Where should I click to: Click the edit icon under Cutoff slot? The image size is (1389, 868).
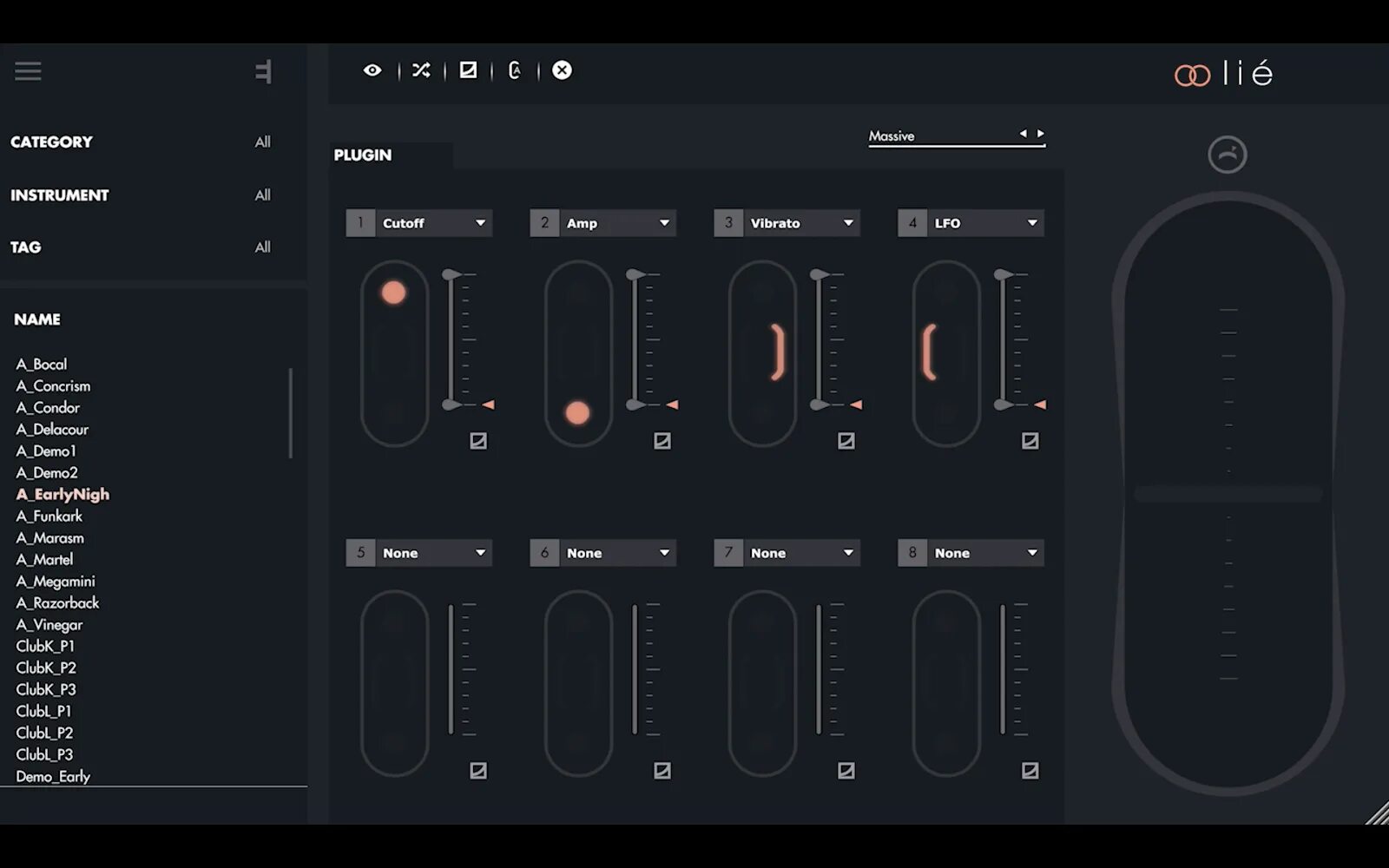coord(478,441)
